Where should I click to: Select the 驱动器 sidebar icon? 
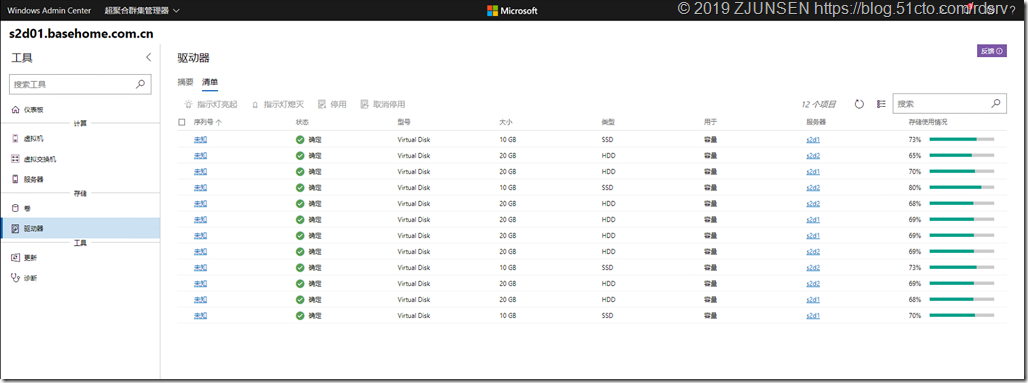click(x=16, y=228)
